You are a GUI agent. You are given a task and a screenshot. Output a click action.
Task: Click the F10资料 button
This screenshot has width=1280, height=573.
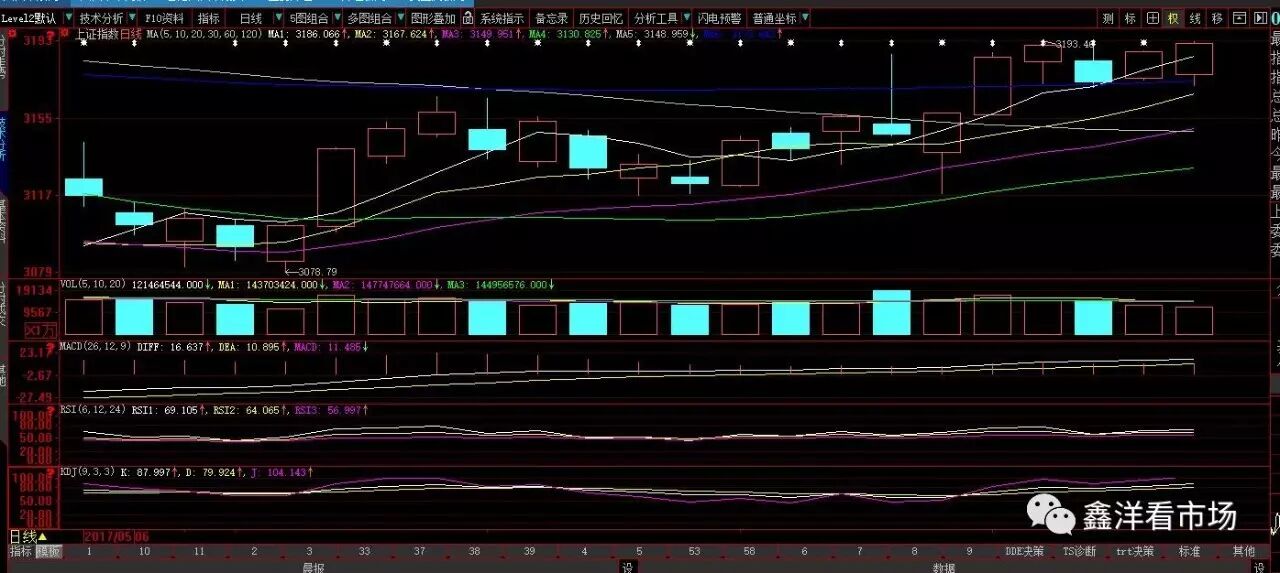164,18
